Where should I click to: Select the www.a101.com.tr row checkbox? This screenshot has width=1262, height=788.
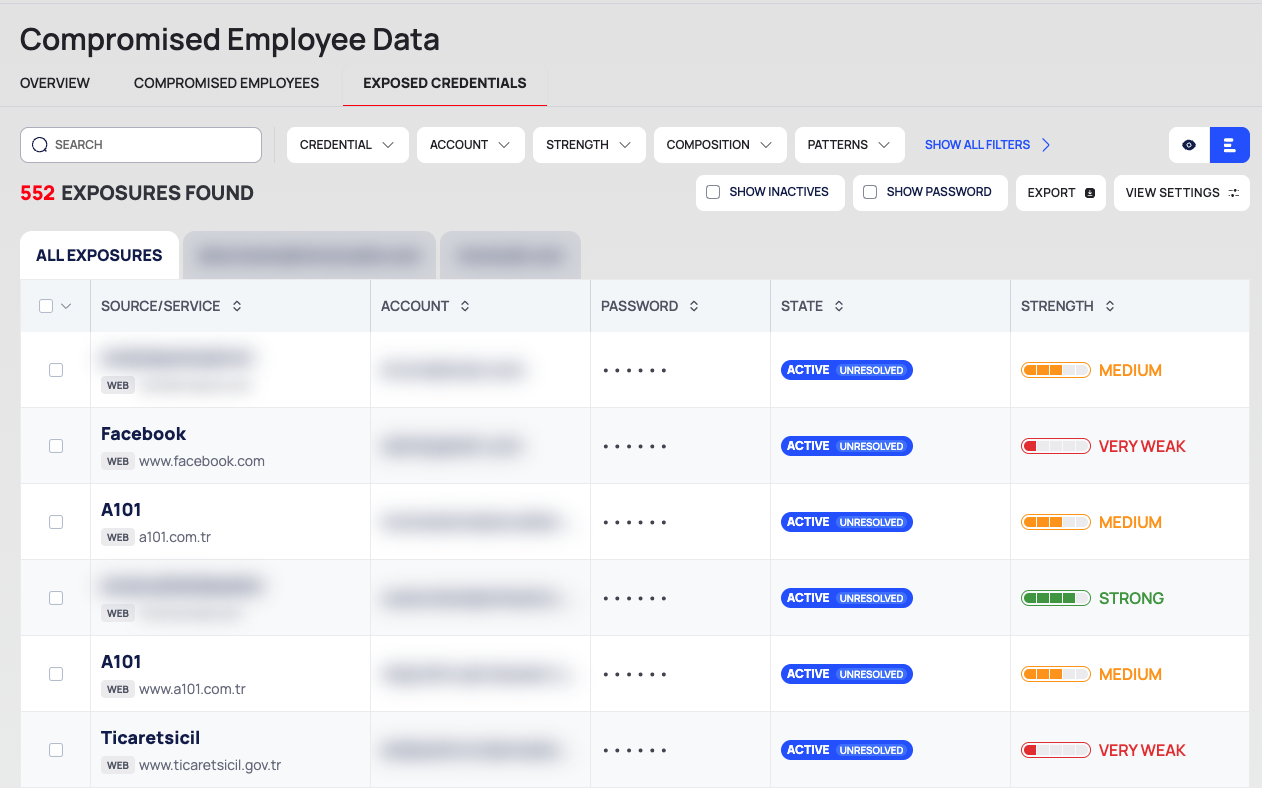pyautogui.click(x=56, y=674)
